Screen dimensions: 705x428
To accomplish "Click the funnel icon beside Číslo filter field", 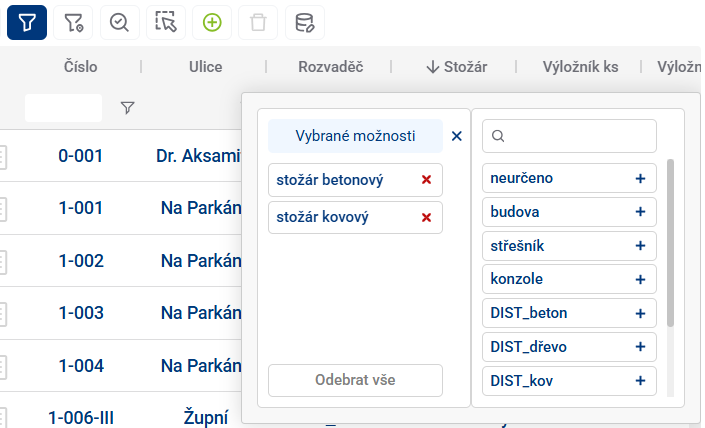I will coord(127,107).
